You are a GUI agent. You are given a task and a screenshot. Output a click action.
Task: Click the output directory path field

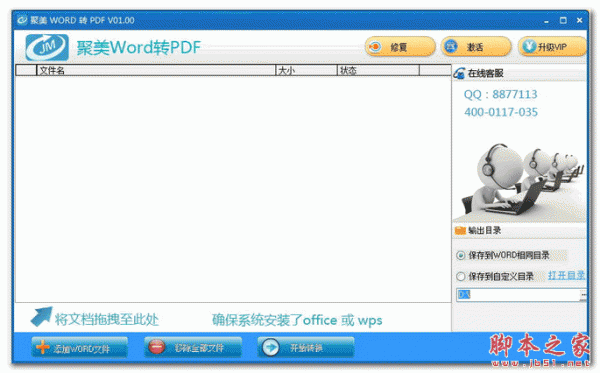[518, 295]
